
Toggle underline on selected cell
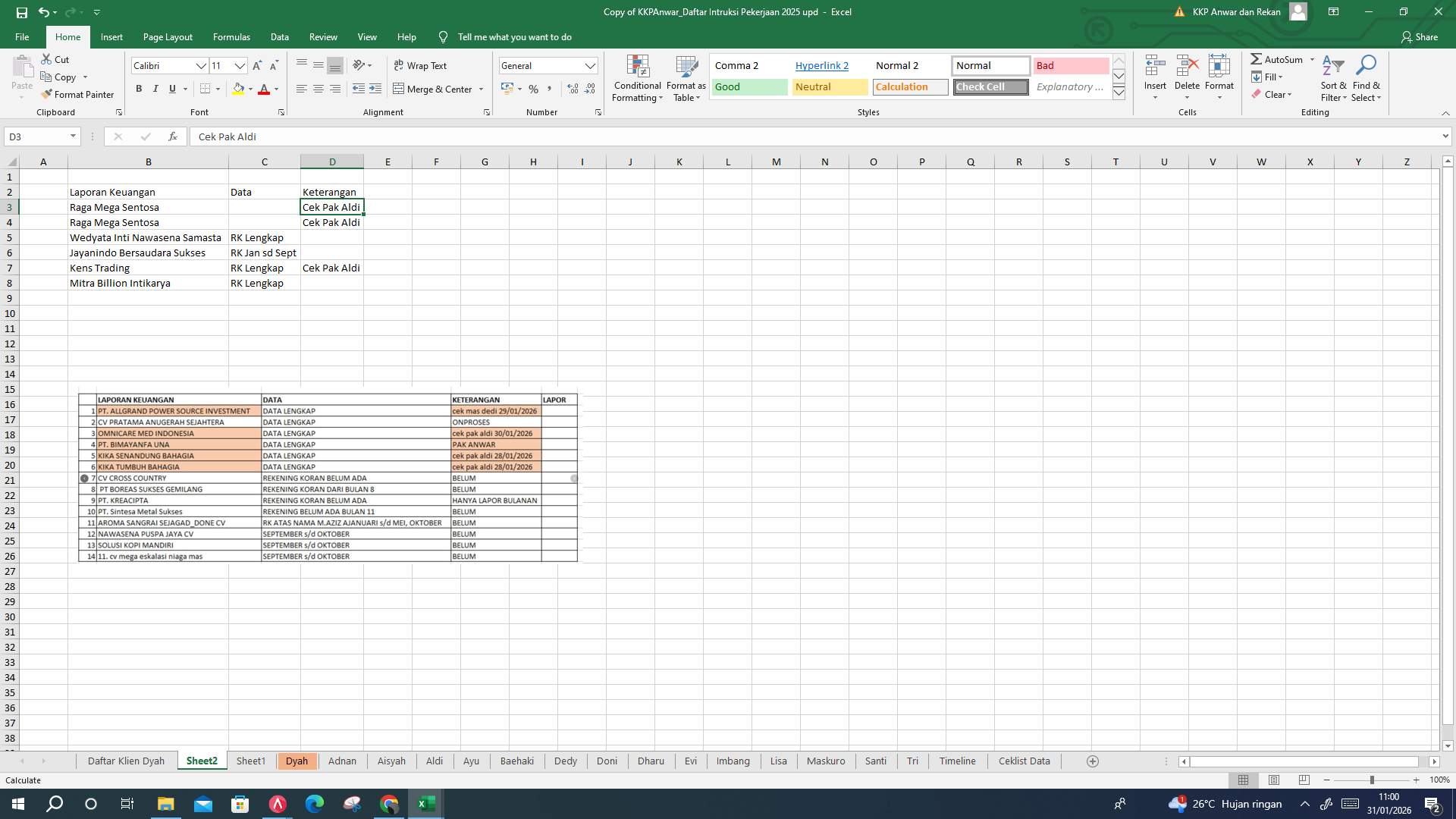(172, 89)
